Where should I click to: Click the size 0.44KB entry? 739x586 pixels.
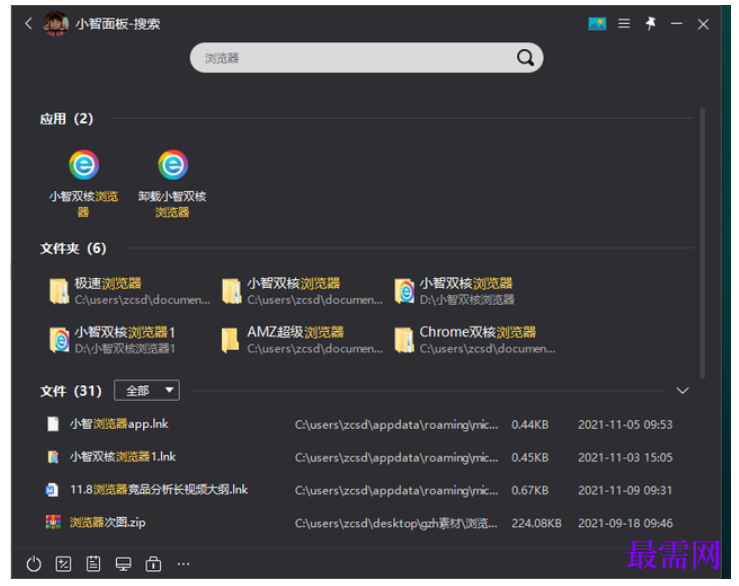530,425
